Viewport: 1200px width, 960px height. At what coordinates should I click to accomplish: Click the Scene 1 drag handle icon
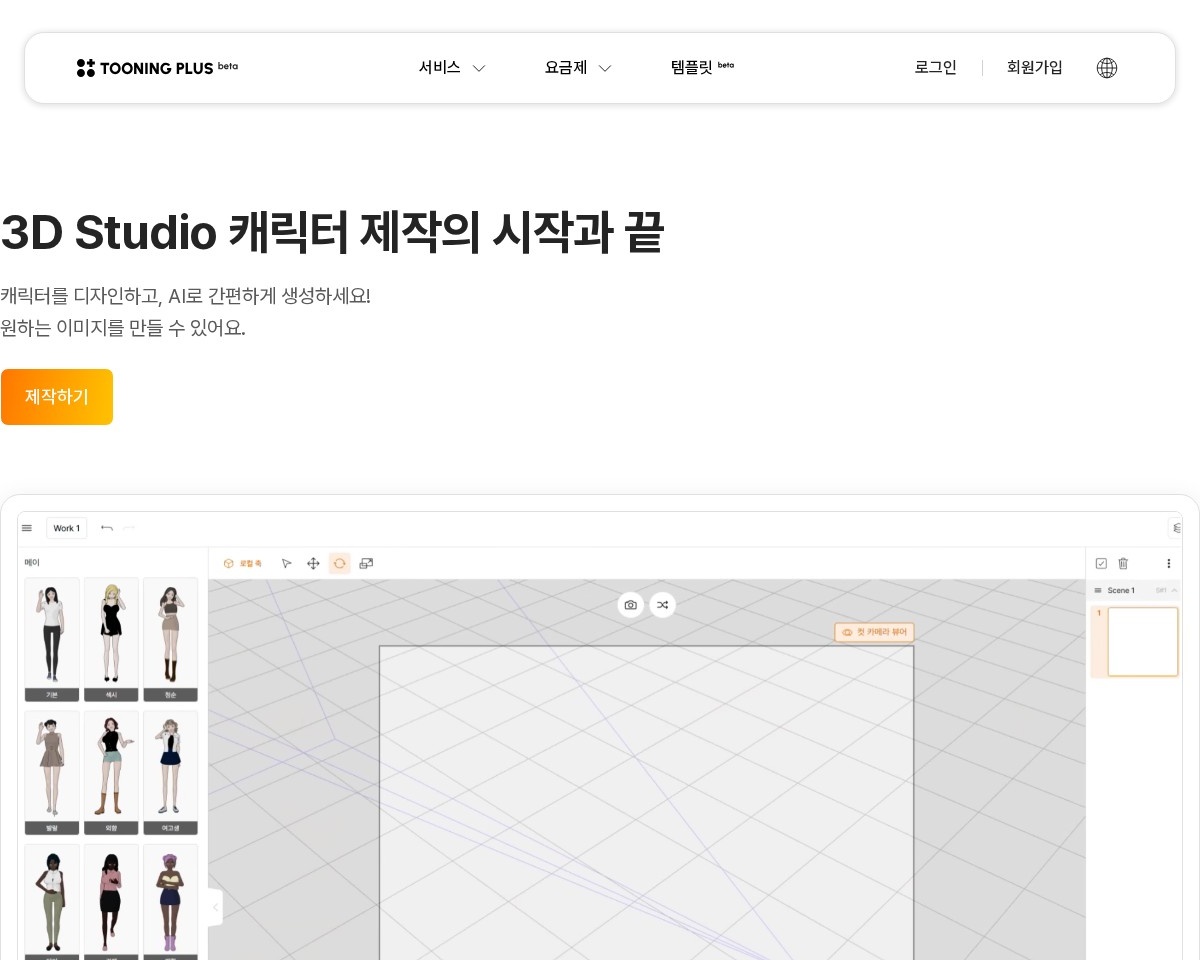[1098, 591]
